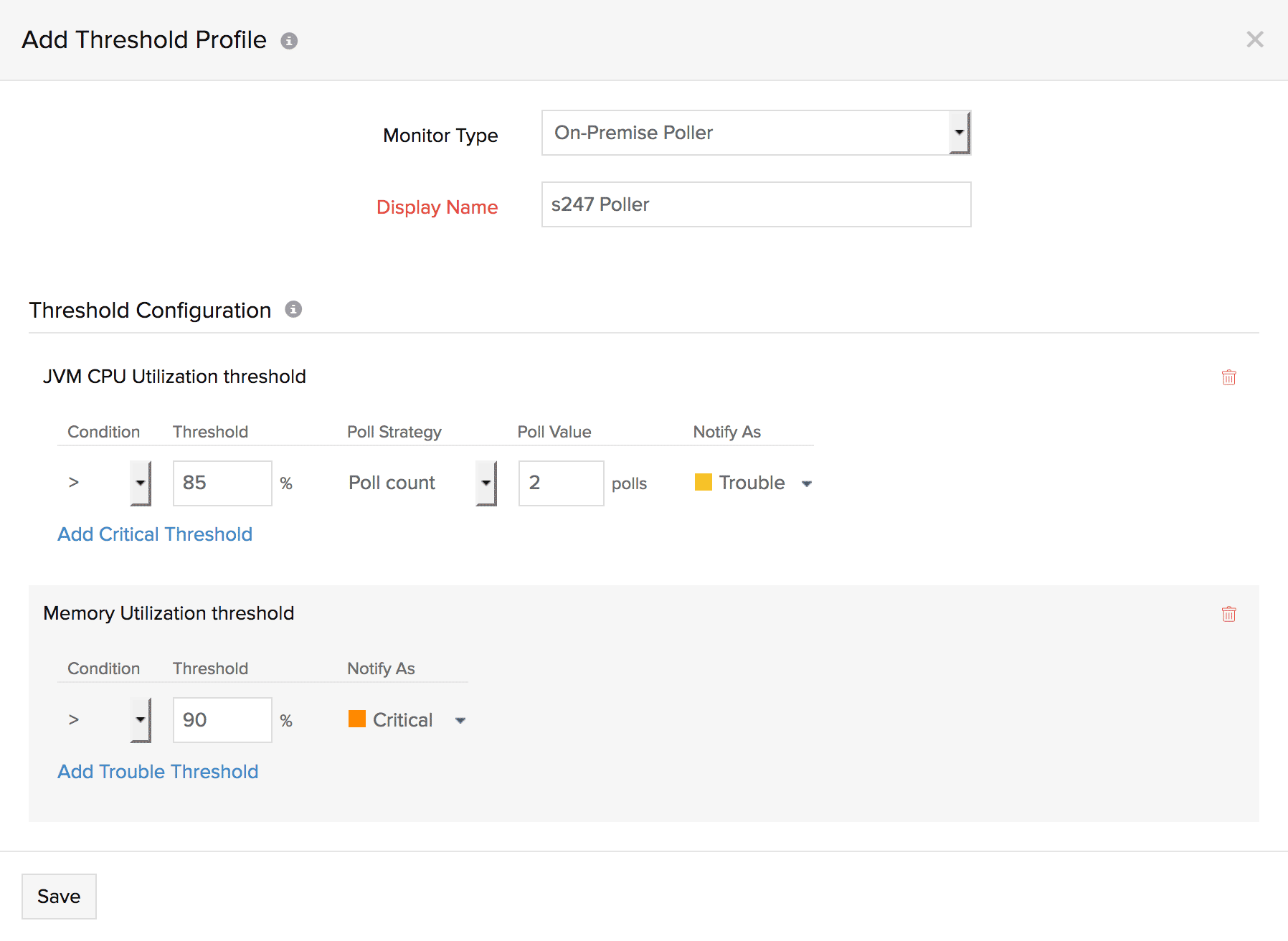This screenshot has width=1288, height=941.
Task: Expand the Poll Strategy dropdown
Action: pos(486,483)
